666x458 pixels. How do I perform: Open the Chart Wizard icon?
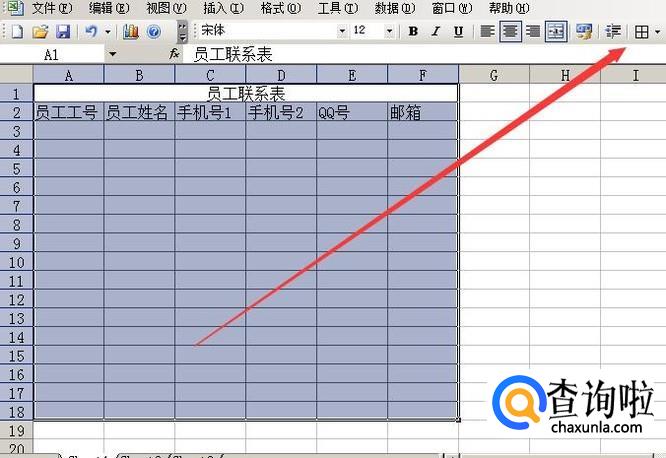pyautogui.click(x=131, y=31)
